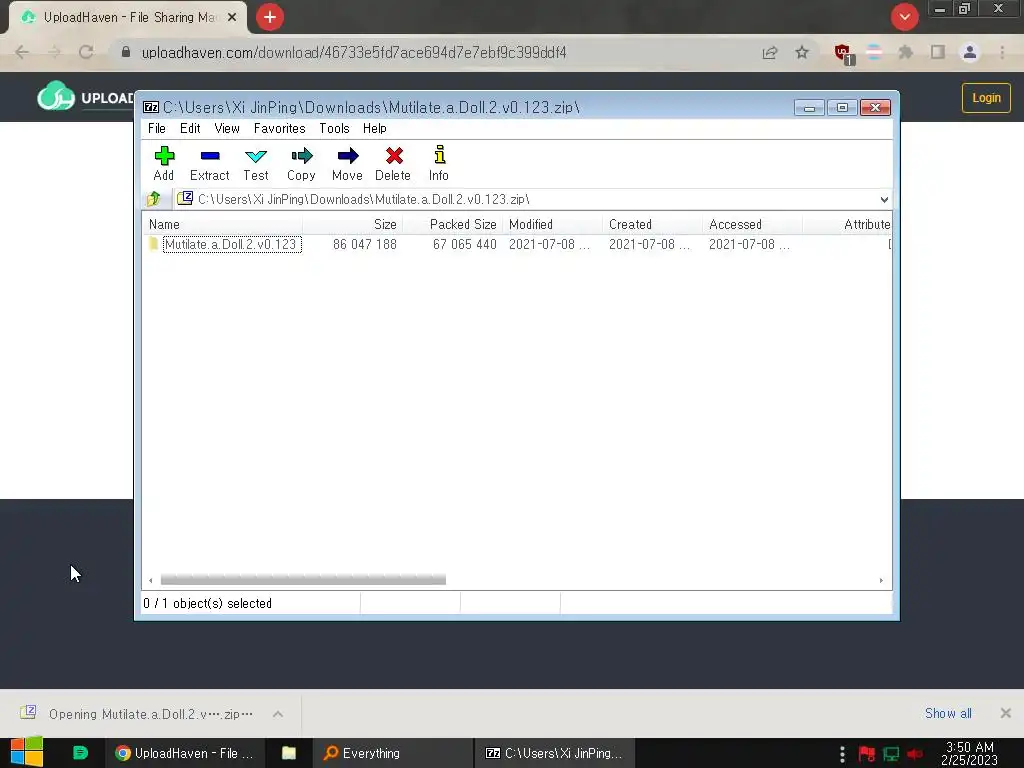This screenshot has height=768, width=1024.
Task: Run the Test archive tool
Action: (255, 163)
